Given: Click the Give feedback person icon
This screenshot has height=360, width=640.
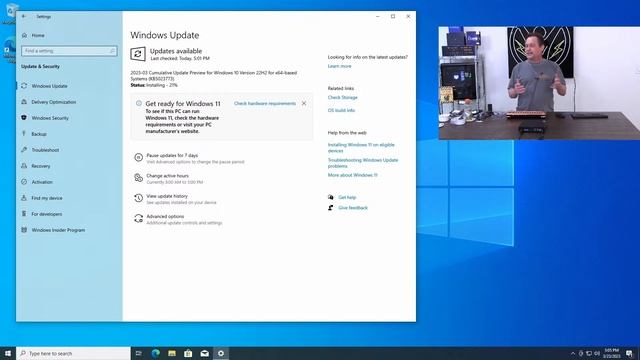Looking at the screenshot, I should (331, 208).
